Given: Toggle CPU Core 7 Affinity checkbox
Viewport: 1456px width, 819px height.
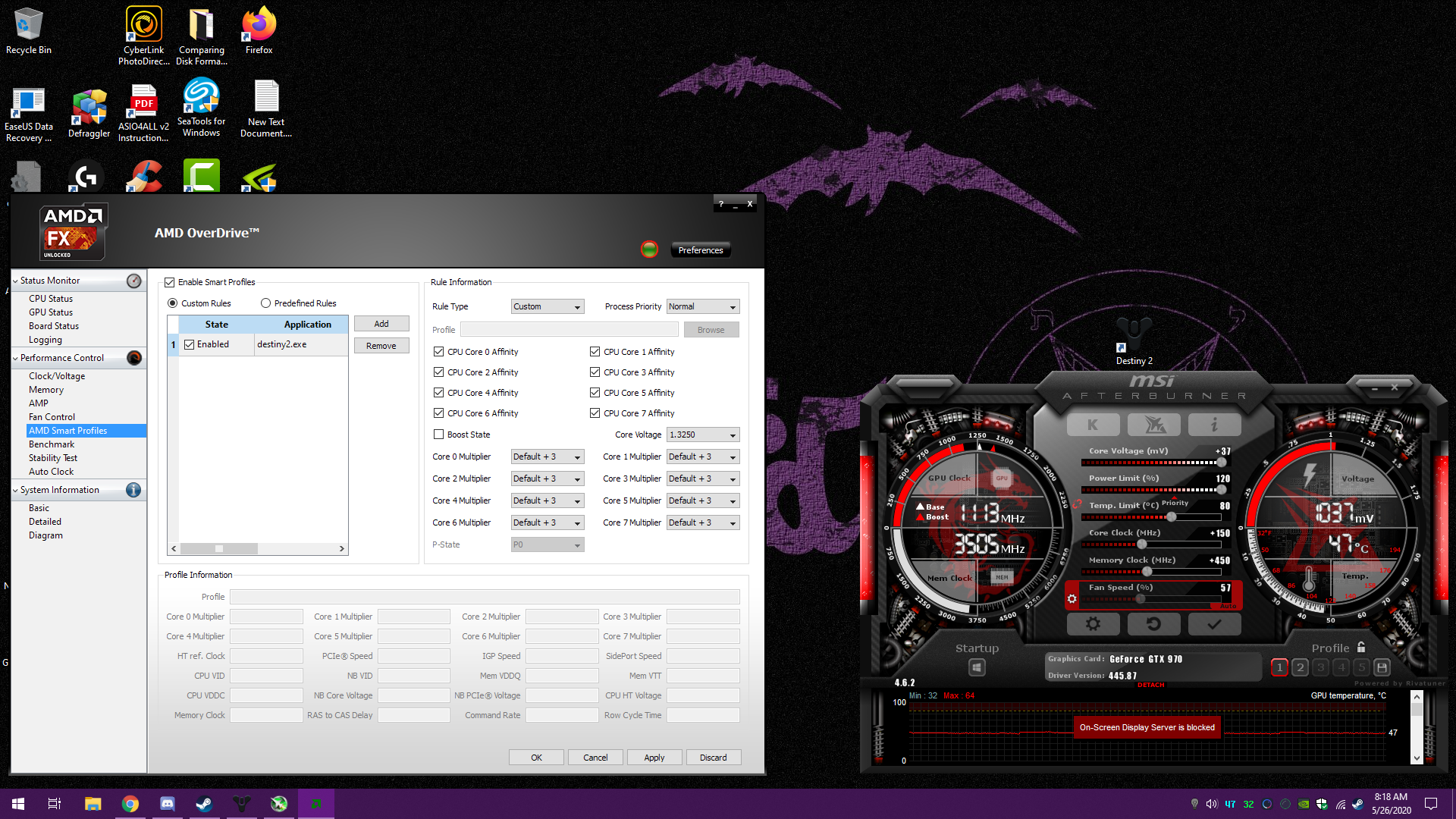Looking at the screenshot, I should tap(595, 413).
